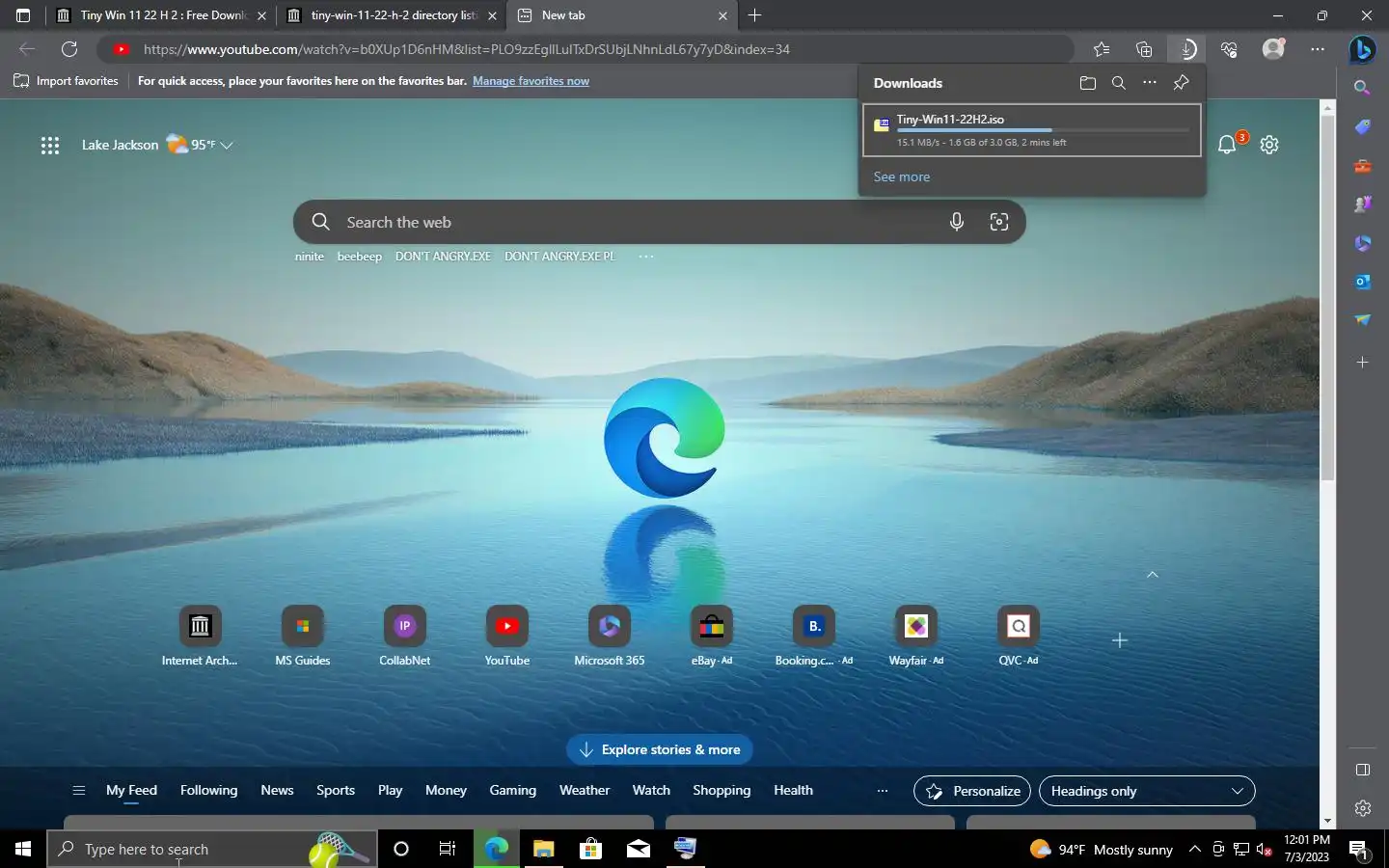This screenshot has height=868, width=1389.
Task: Open sidebar Games chess icon
Action: 1362,204
